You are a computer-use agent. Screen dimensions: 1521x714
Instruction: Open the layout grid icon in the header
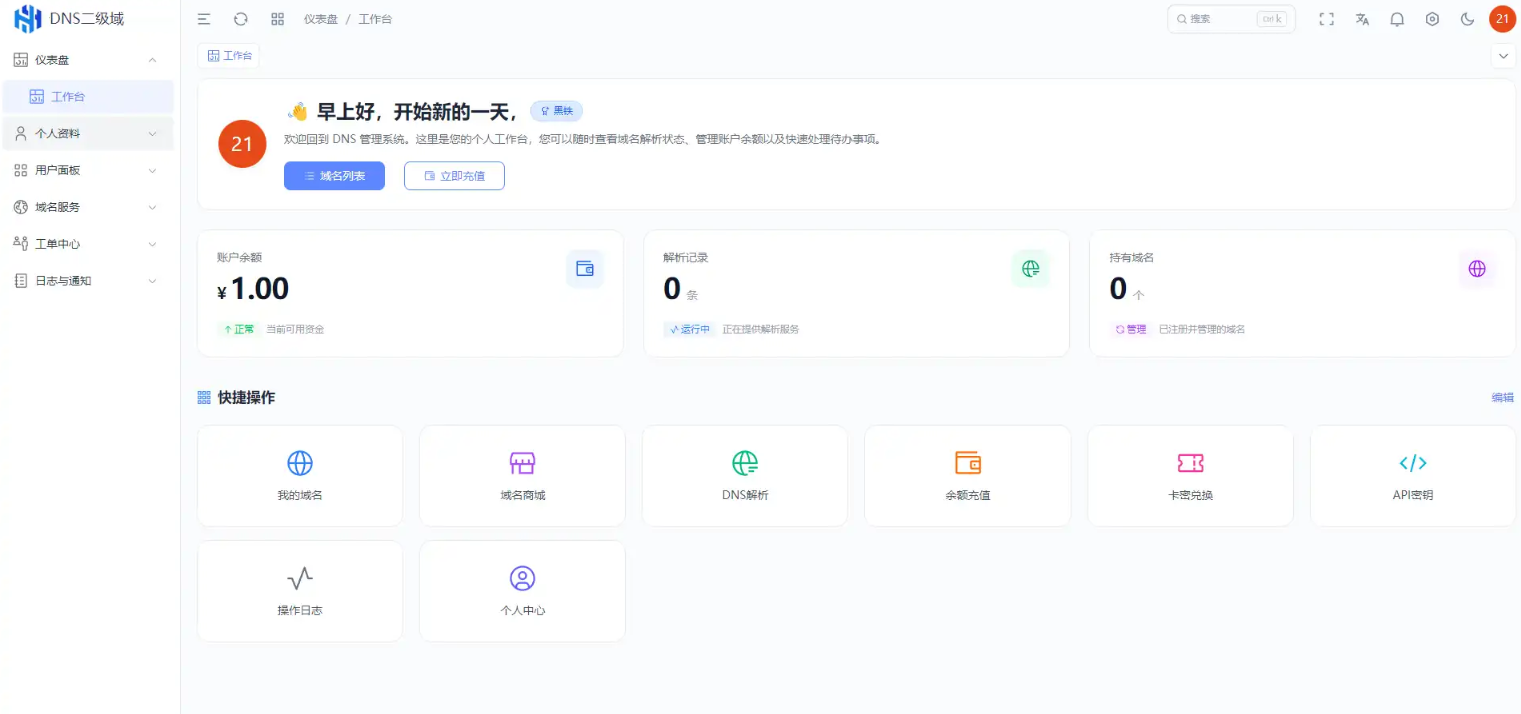pyautogui.click(x=277, y=18)
